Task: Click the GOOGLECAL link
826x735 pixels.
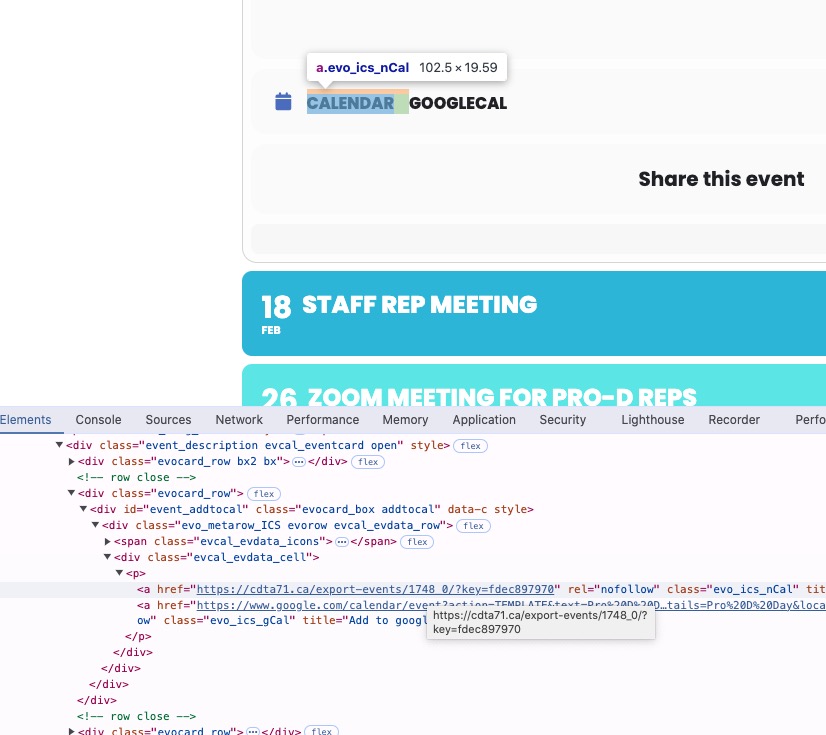Action: [458, 103]
